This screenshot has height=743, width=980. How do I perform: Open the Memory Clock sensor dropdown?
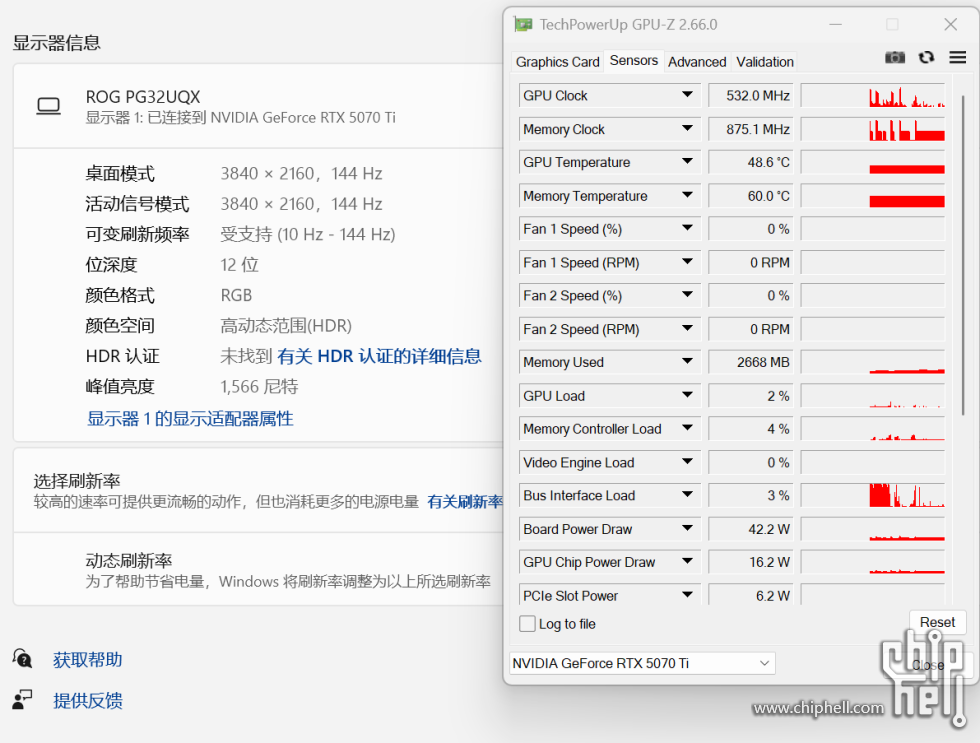click(x=688, y=129)
